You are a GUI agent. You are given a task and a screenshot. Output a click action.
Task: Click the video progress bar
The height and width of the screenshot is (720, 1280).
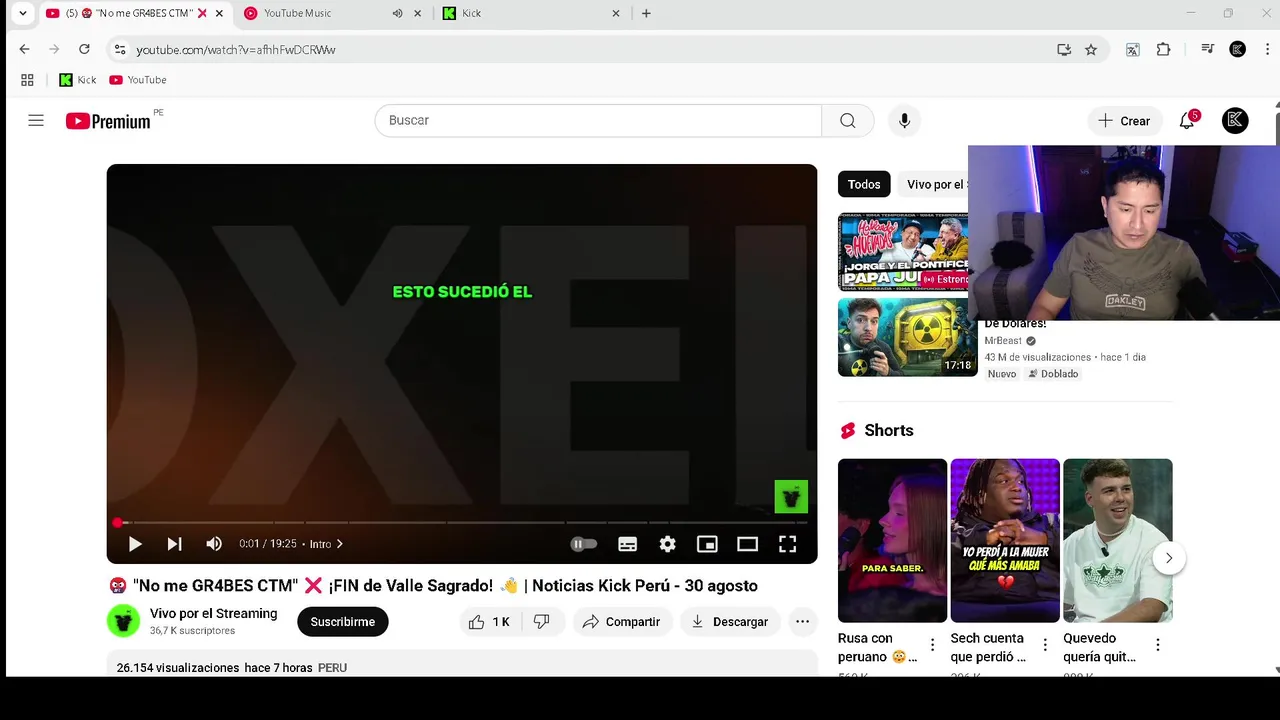[x=462, y=522]
